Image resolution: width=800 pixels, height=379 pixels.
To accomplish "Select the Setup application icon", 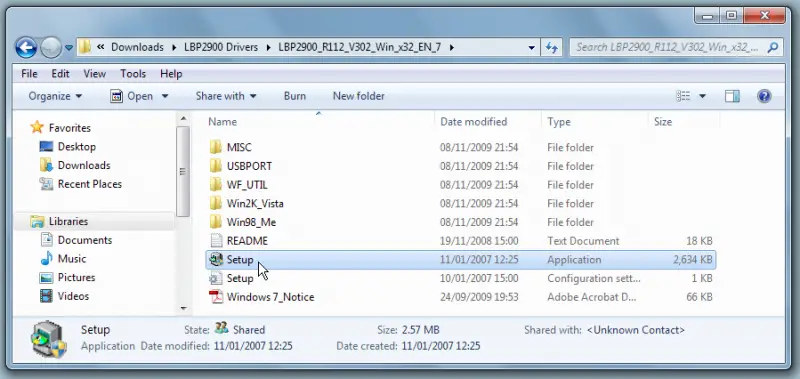I will point(217,259).
